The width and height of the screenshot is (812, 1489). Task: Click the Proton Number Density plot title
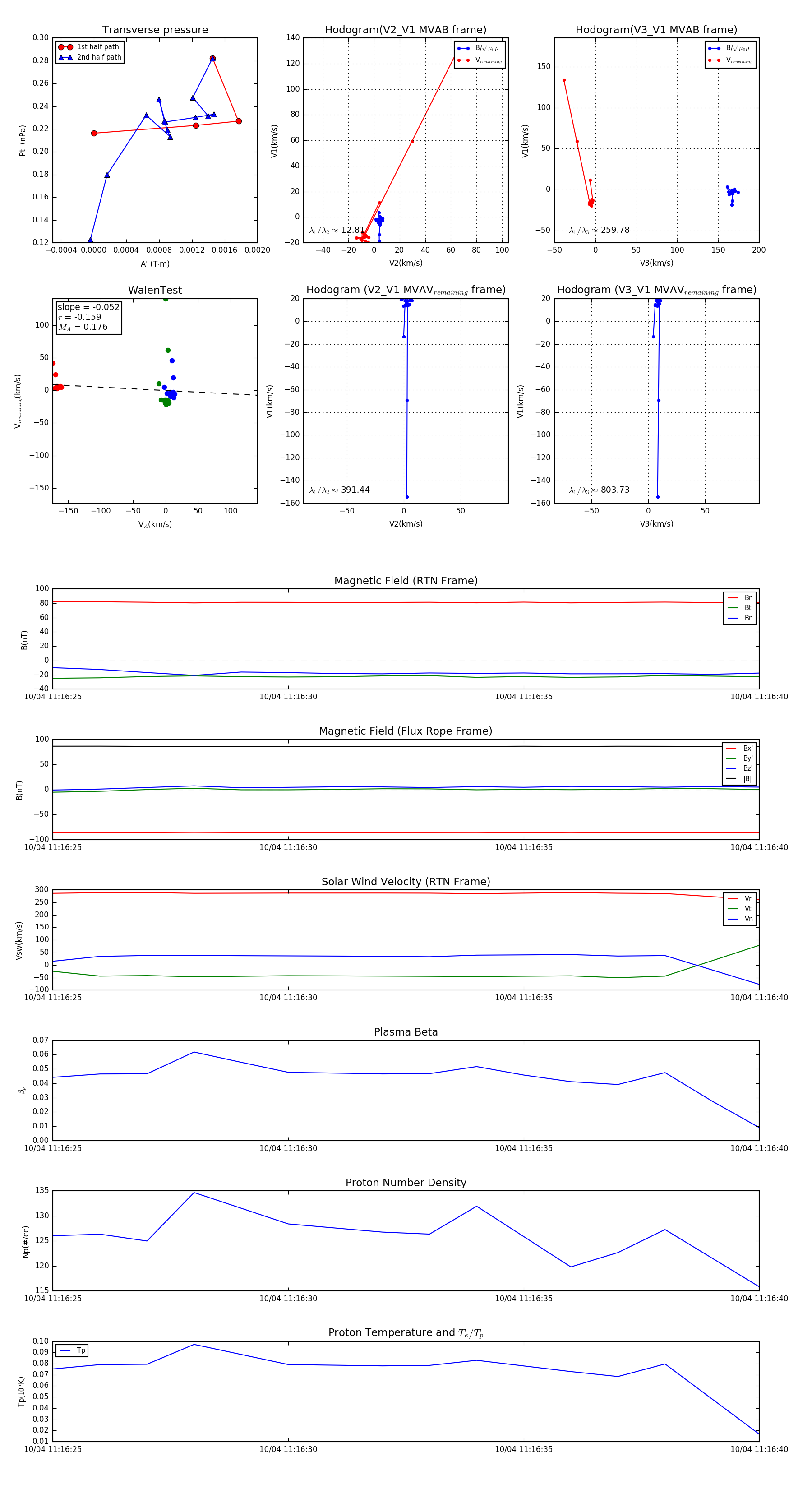point(406,1183)
